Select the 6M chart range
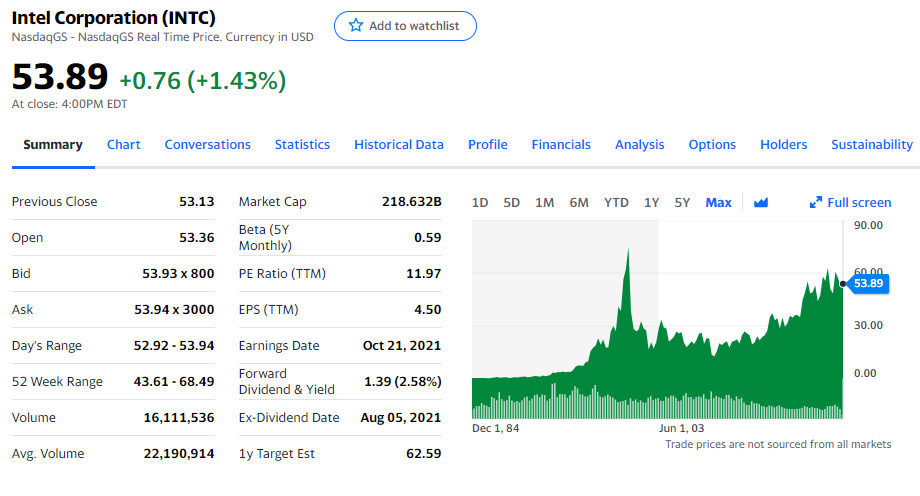The width and height of the screenshot is (920, 496). click(579, 203)
